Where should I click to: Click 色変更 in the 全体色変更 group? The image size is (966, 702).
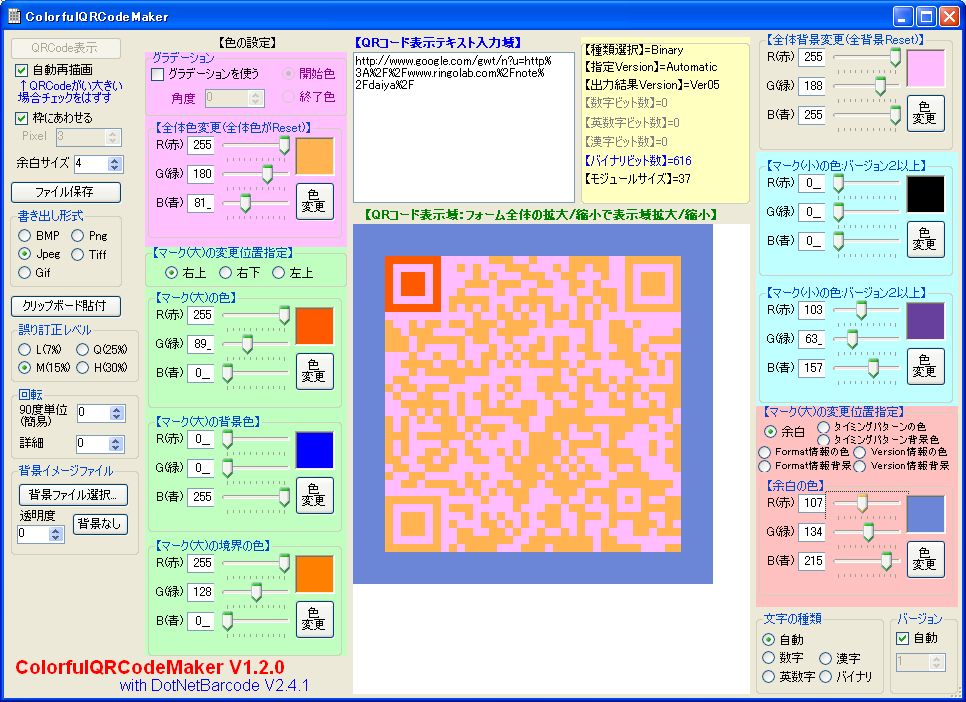[x=315, y=202]
